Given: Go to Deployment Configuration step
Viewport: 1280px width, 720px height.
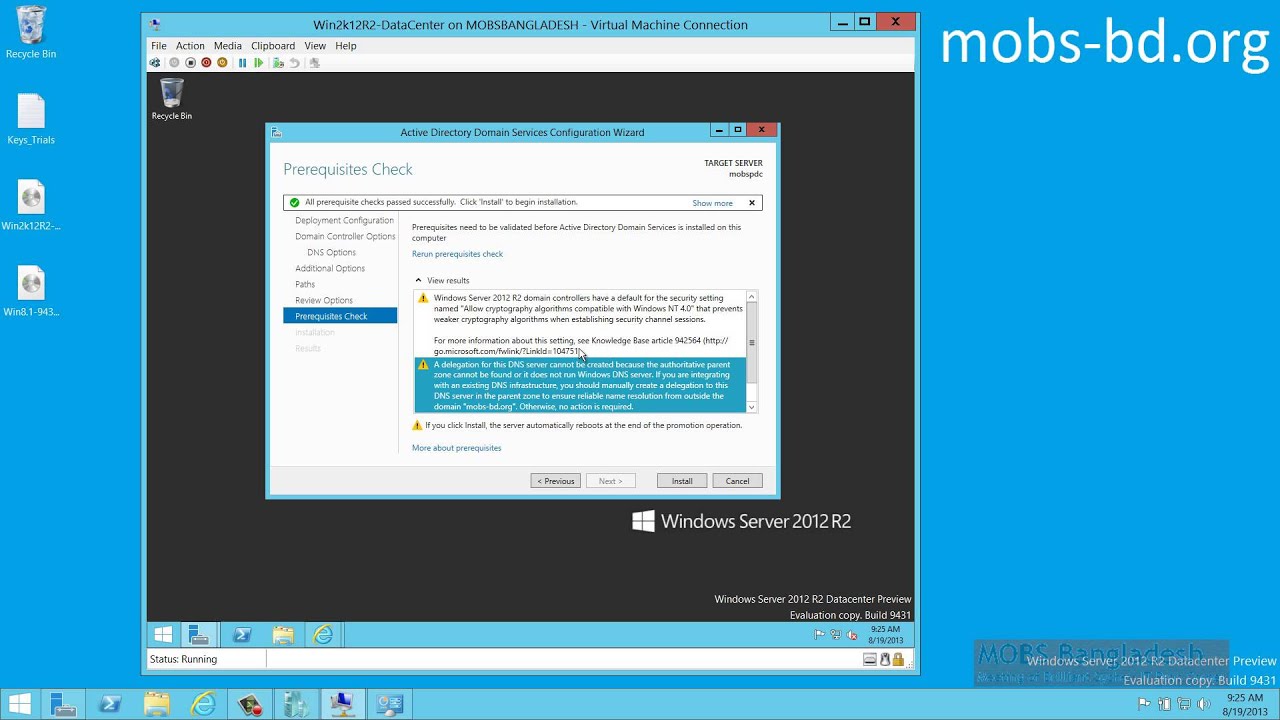Looking at the screenshot, I should (344, 220).
